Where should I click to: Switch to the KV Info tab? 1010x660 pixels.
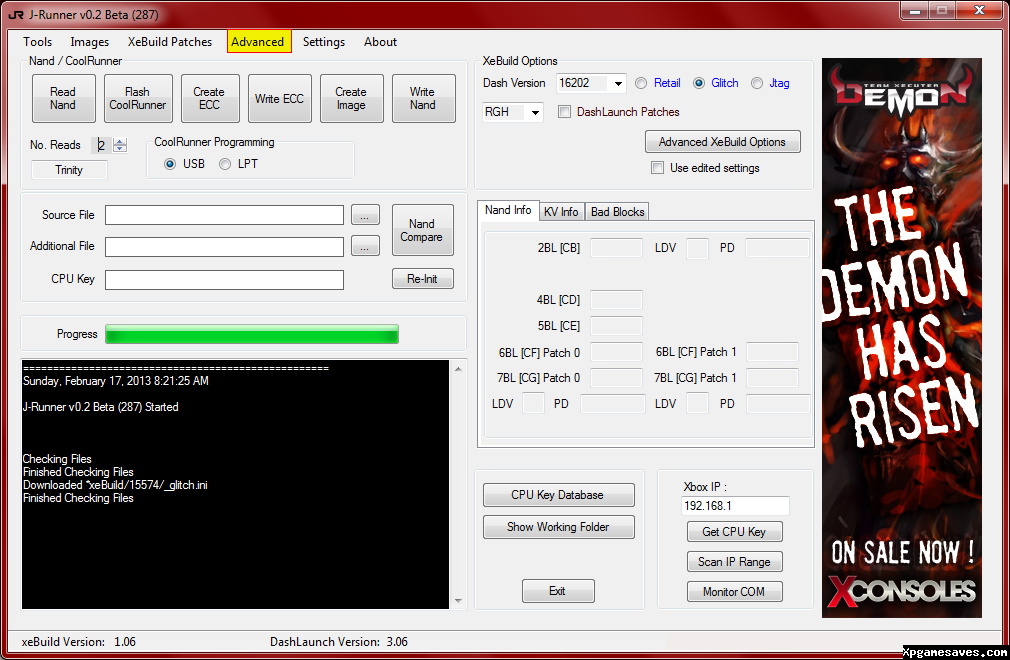tap(561, 212)
